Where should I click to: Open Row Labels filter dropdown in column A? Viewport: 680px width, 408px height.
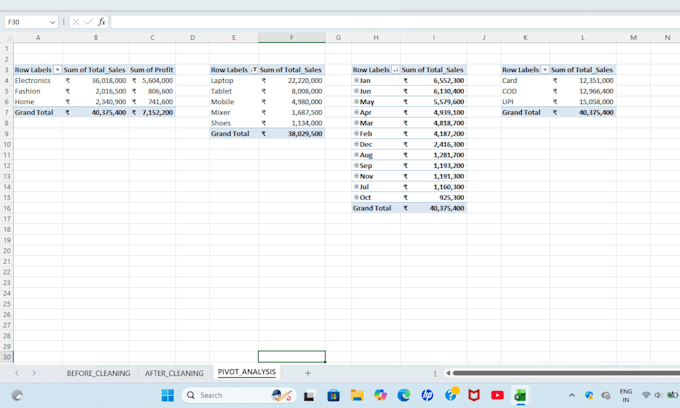[57, 69]
